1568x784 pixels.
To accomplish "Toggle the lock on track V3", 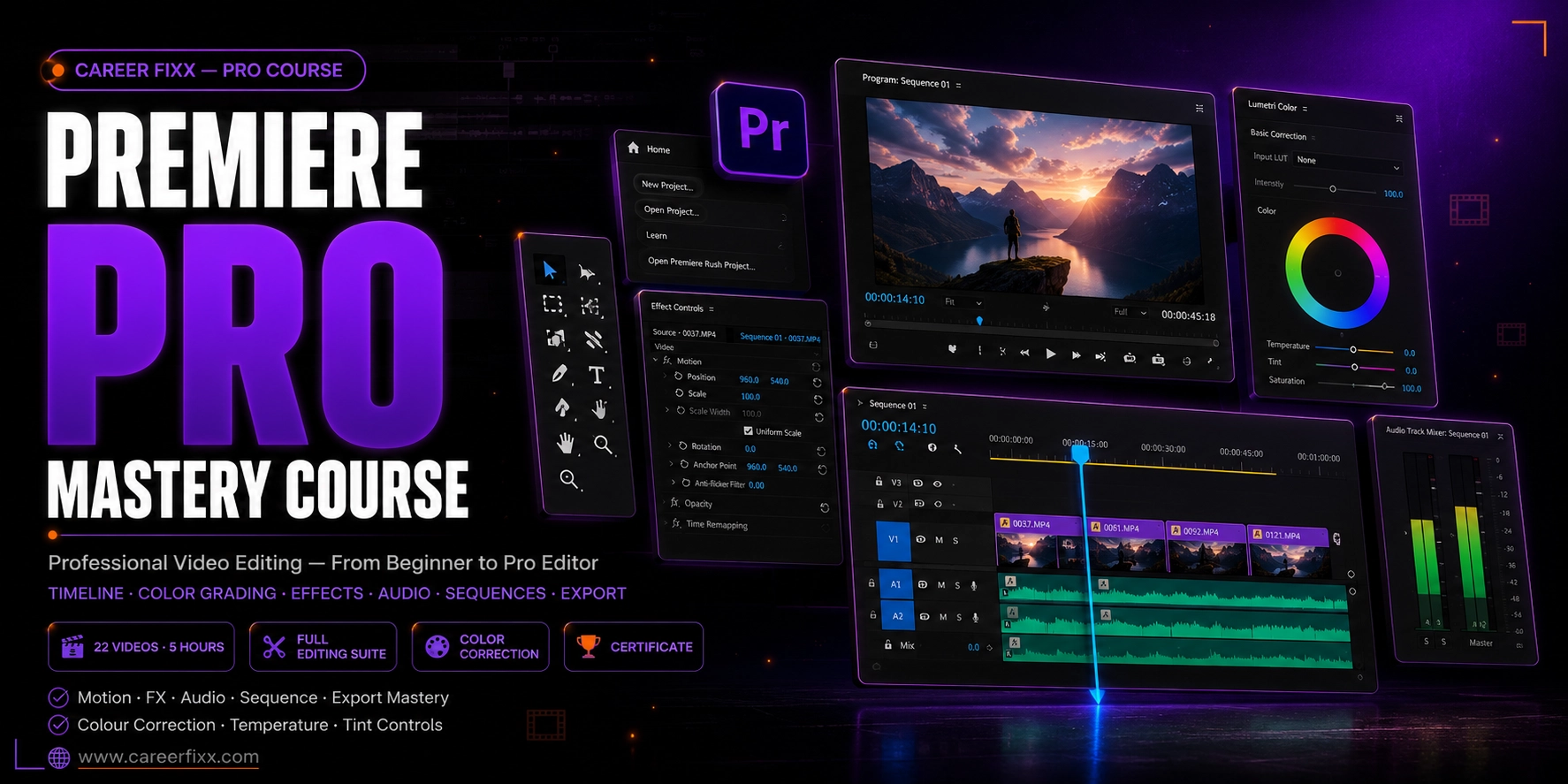I will click(879, 482).
